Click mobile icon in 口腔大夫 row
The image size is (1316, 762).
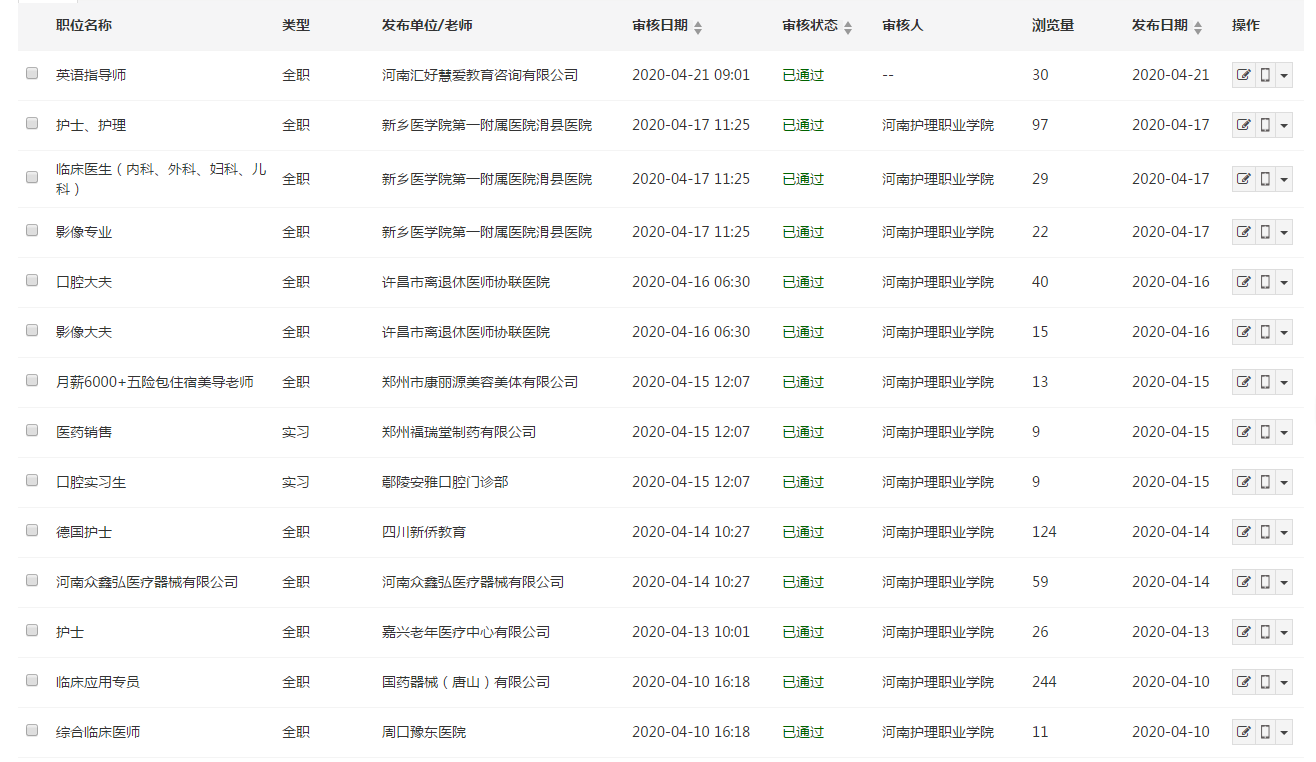coord(1264,282)
